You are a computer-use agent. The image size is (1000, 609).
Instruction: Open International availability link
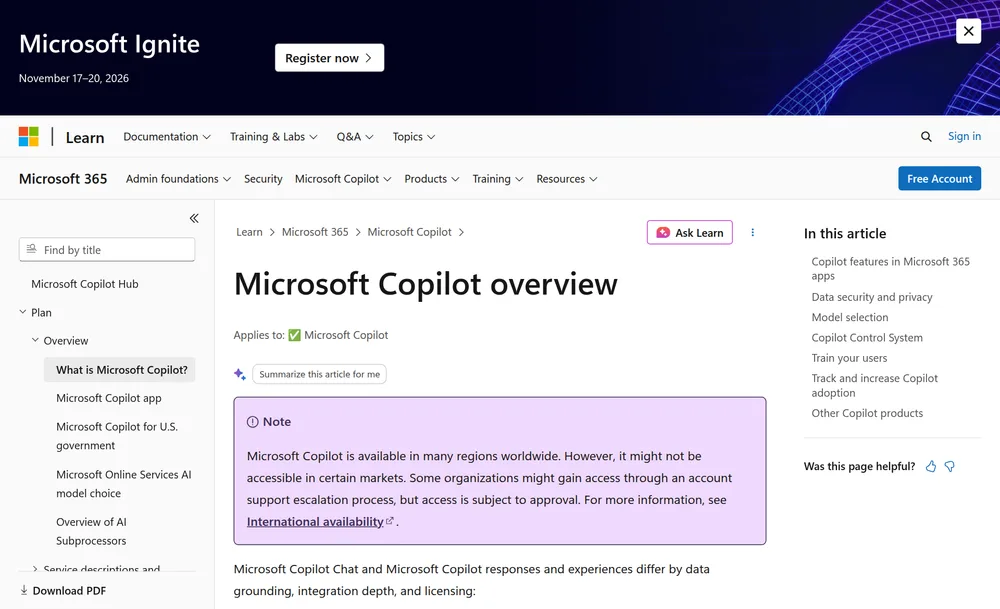pyautogui.click(x=315, y=522)
